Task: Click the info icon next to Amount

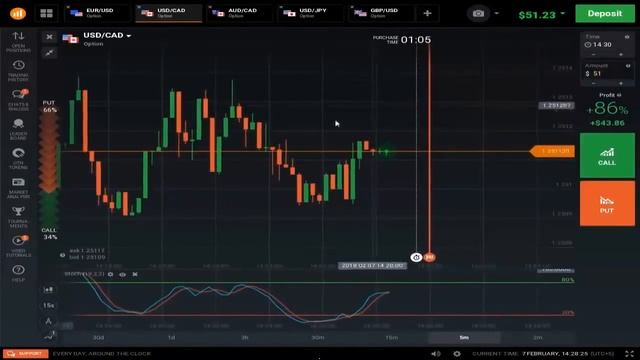Action: [x=628, y=66]
